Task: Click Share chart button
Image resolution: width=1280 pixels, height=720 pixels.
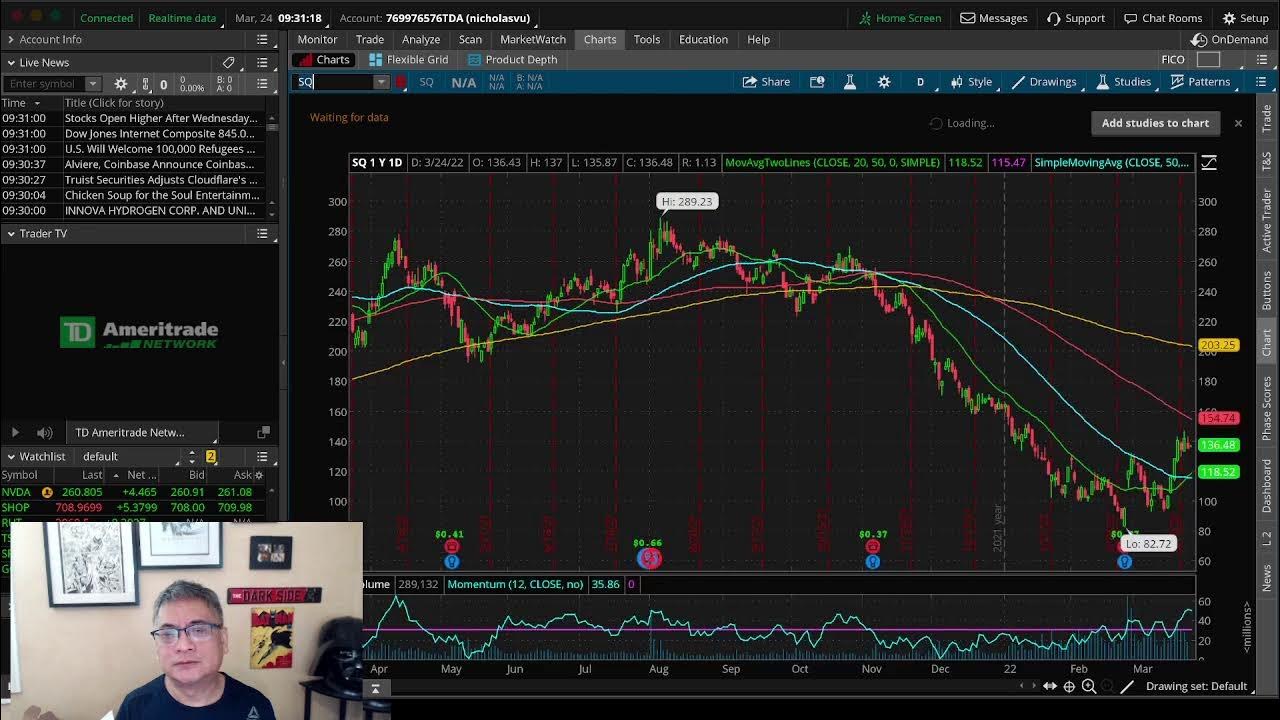Action: point(766,82)
